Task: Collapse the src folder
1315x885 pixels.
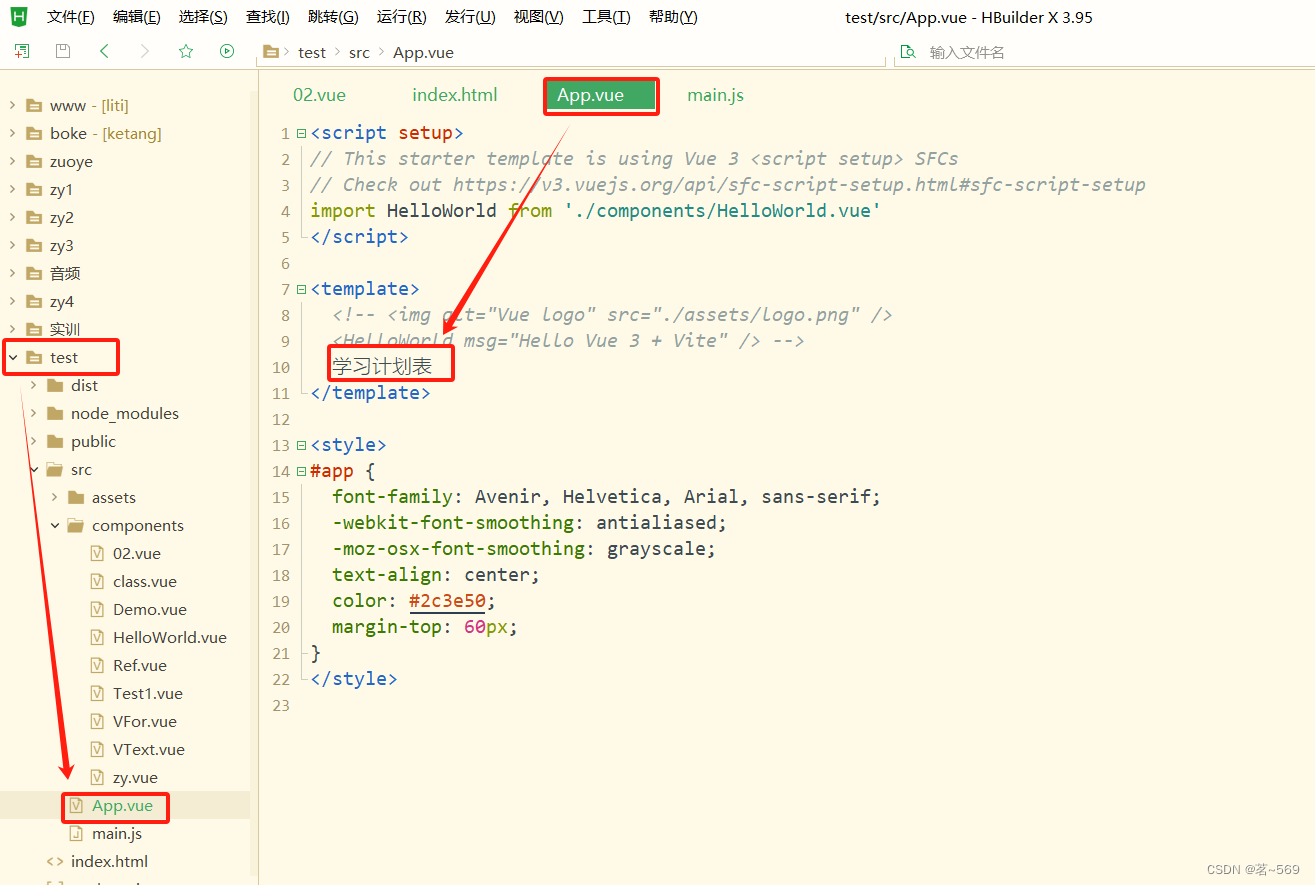Action: point(33,469)
